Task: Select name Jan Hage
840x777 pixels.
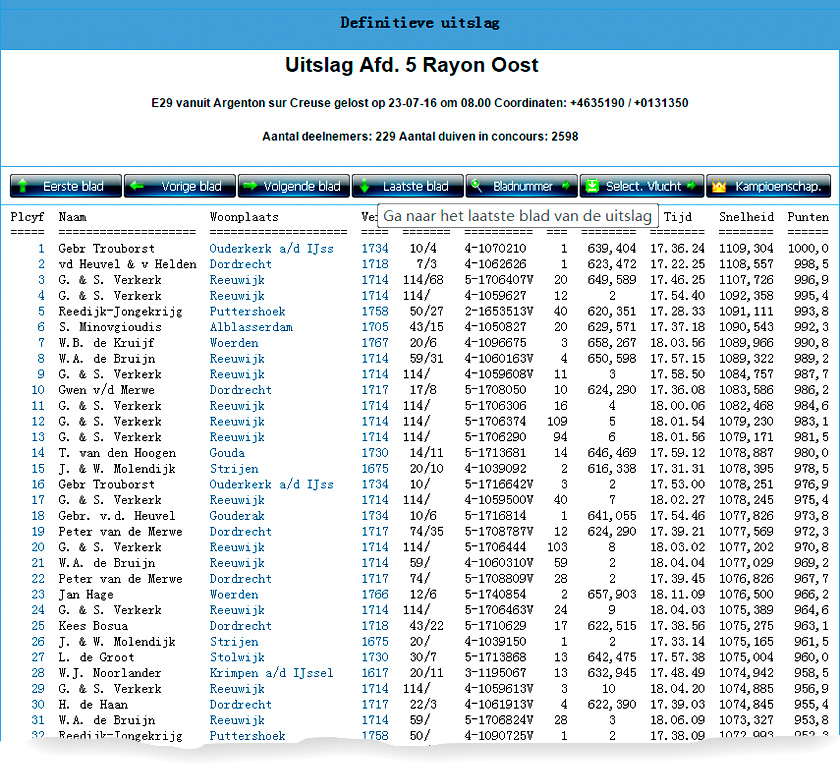Action: [x=86, y=595]
